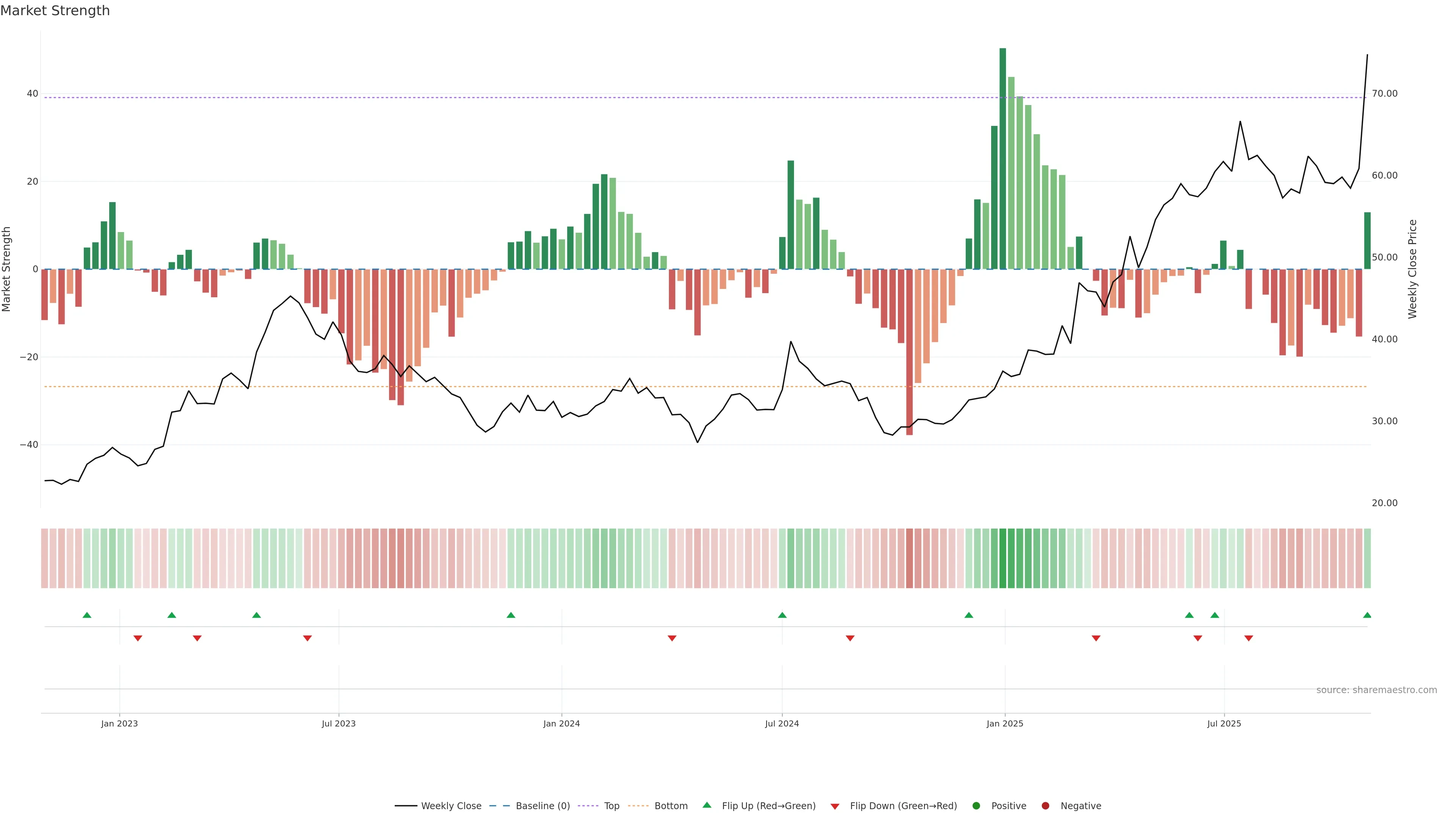Click the first red flip-down triangle marker
Image resolution: width=1456 pixels, height=819 pixels.
pyautogui.click(x=138, y=638)
